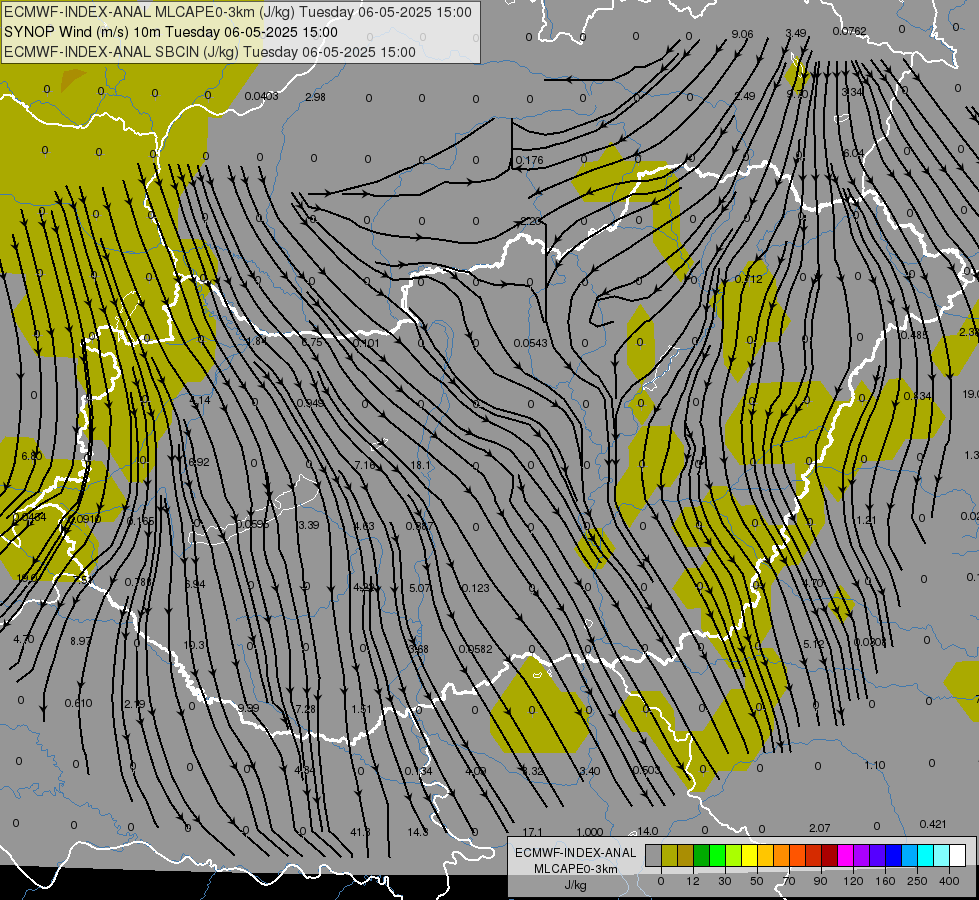Viewport: 979px width, 900px height.
Task: Select the 0.176 grid value
Action: (x=529, y=161)
